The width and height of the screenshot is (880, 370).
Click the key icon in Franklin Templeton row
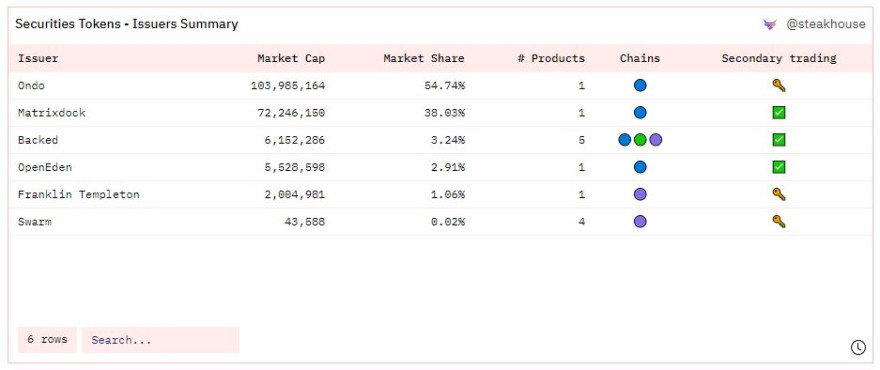(778, 194)
